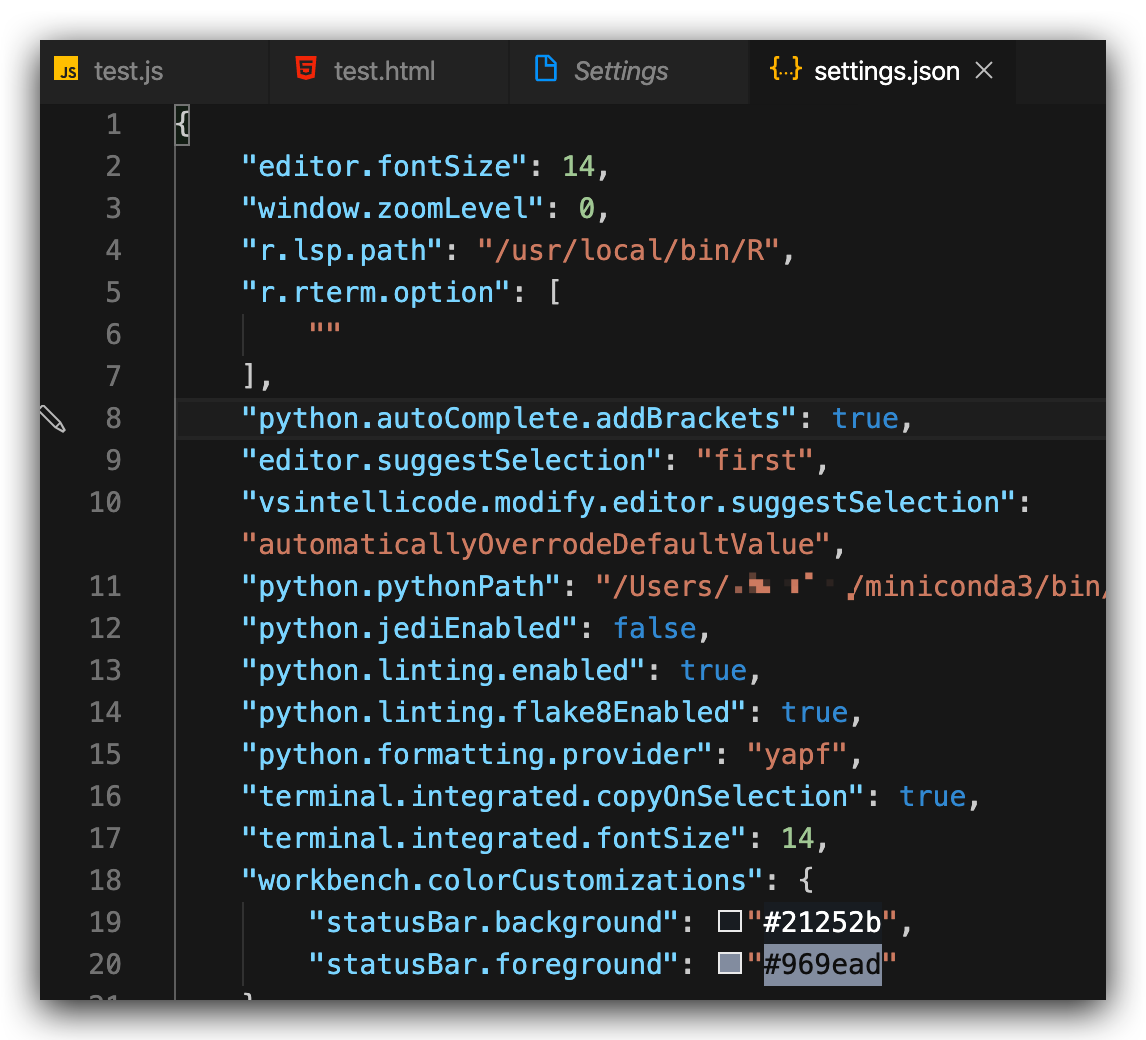
Task: Select line number 16 in the gutter
Action: pyautogui.click(x=104, y=796)
